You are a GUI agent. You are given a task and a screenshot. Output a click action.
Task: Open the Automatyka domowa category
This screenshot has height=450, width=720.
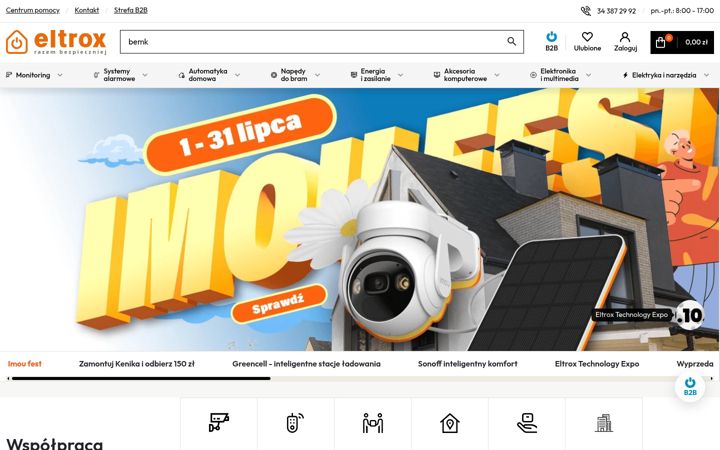pos(208,75)
